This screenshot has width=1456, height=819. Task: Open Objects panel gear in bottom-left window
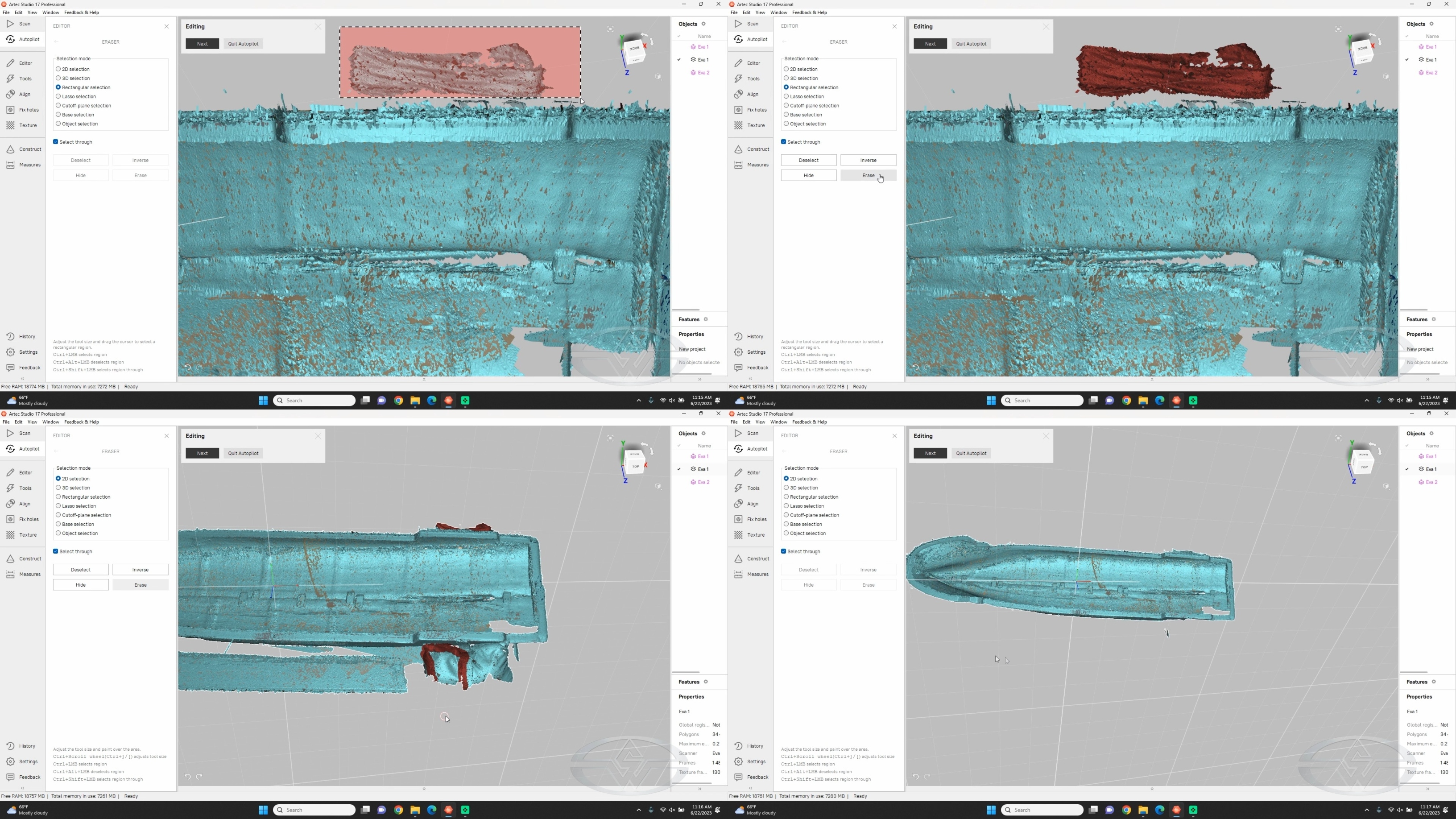(x=704, y=434)
